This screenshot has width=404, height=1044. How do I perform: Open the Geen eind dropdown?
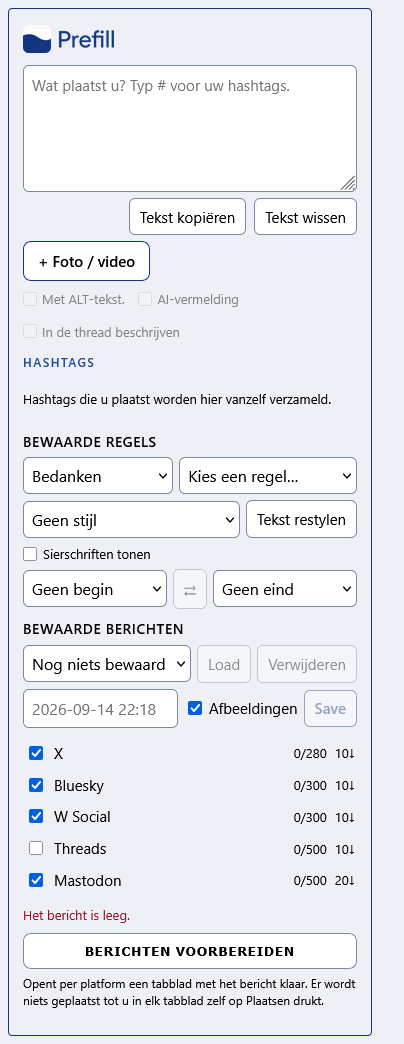pos(285,589)
